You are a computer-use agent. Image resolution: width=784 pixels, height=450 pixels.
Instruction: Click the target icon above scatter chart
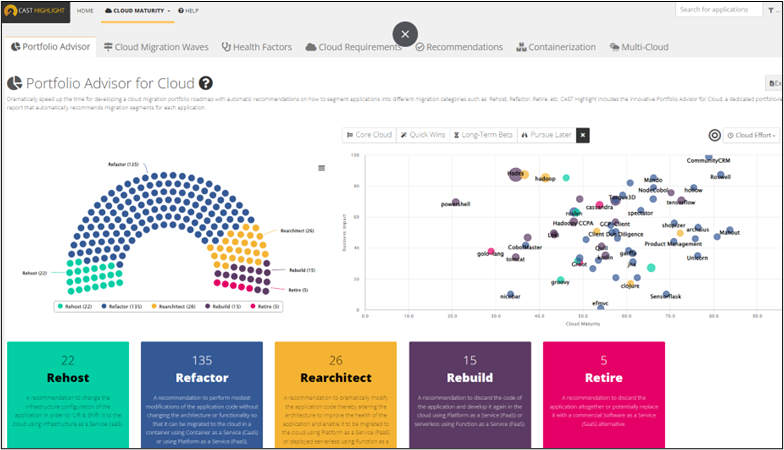click(x=714, y=135)
